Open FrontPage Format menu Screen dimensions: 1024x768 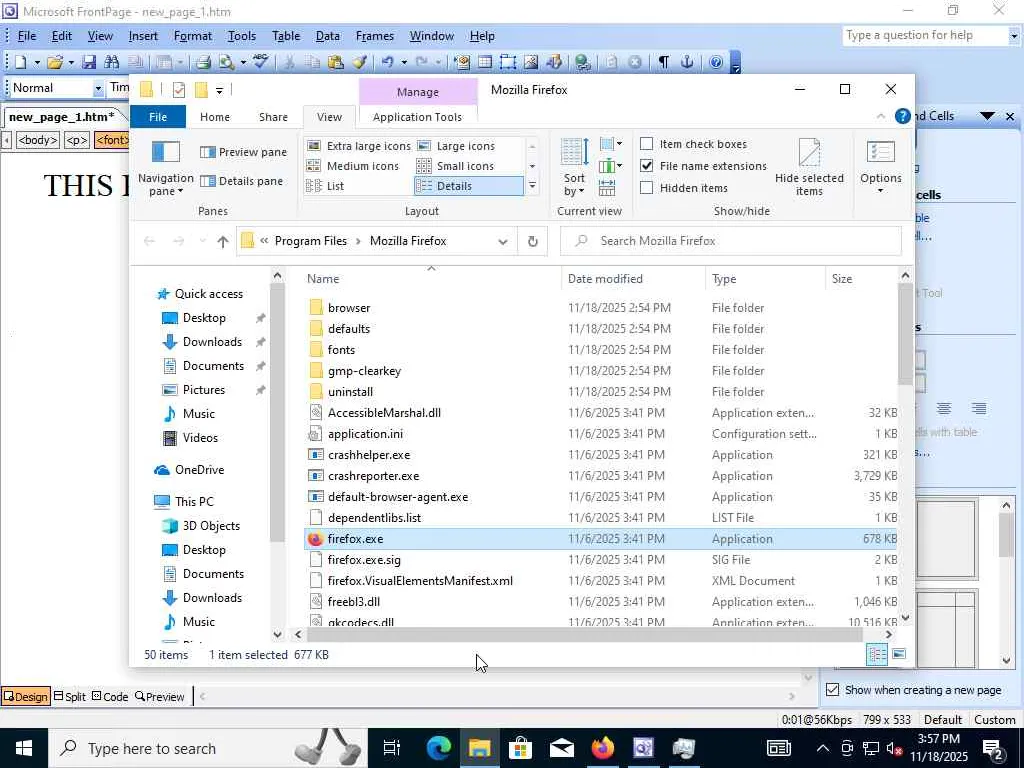pos(193,36)
